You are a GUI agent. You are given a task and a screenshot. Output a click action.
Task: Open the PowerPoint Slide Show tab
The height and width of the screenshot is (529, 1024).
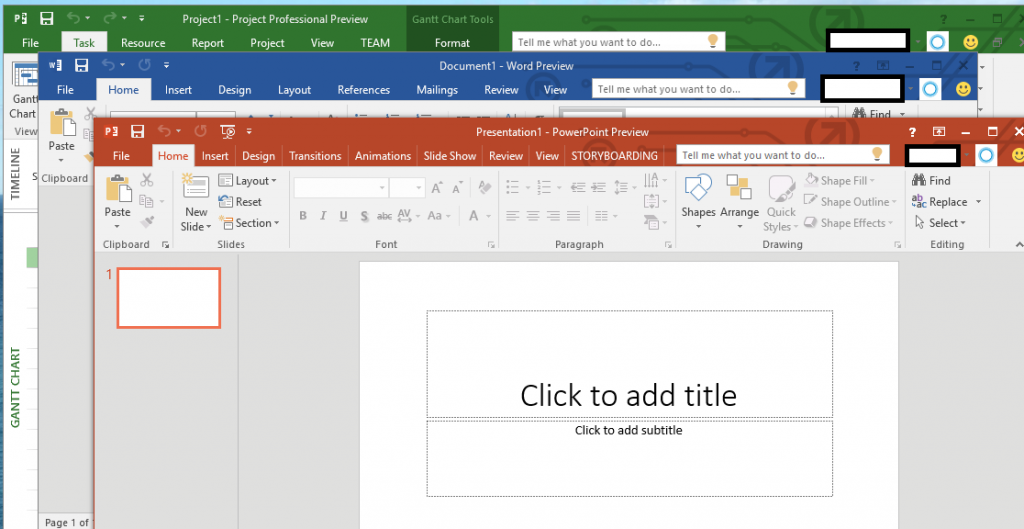(x=449, y=155)
